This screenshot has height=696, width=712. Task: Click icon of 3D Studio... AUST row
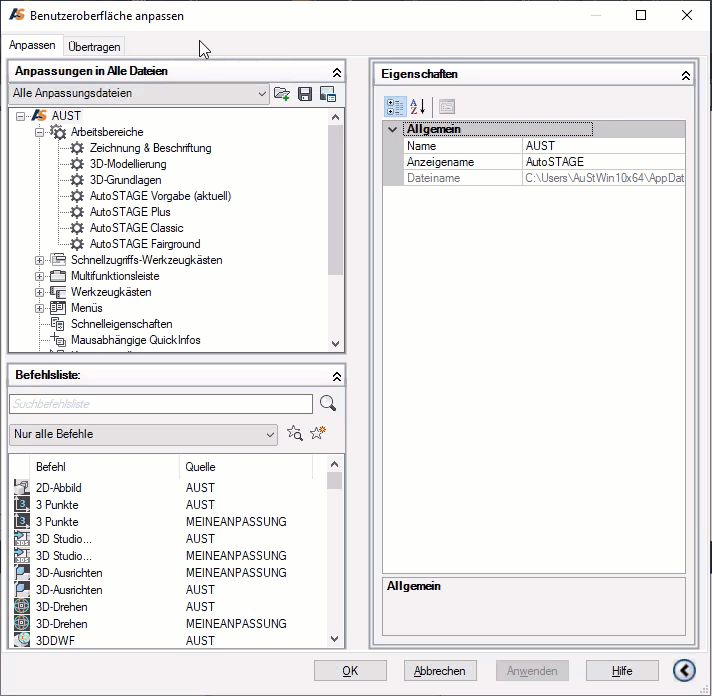tap(21, 538)
